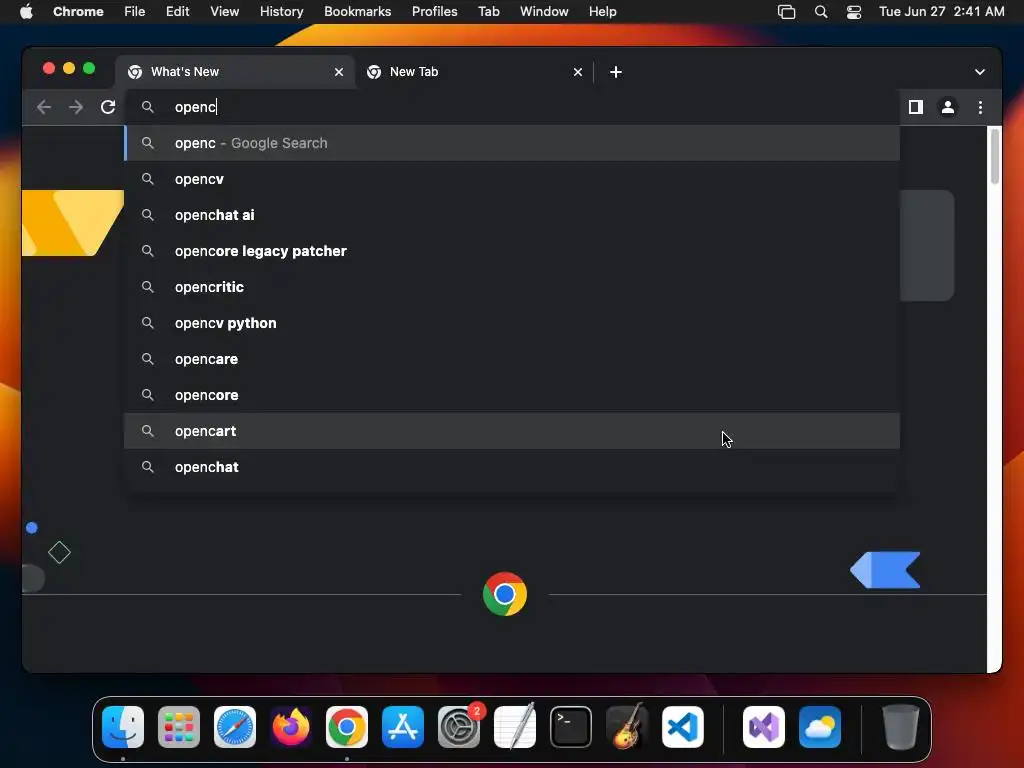Open System Settings from the Dock
The image size is (1024, 768).
(x=458, y=727)
